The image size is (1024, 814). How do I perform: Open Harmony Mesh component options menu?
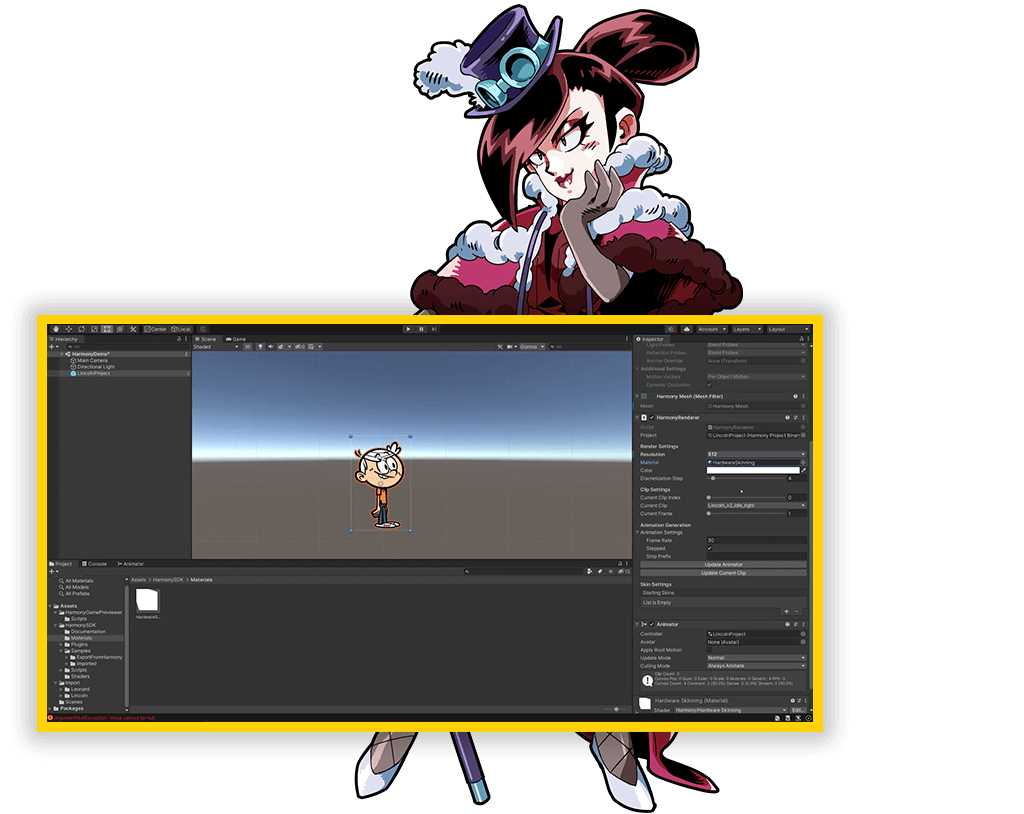click(x=803, y=397)
